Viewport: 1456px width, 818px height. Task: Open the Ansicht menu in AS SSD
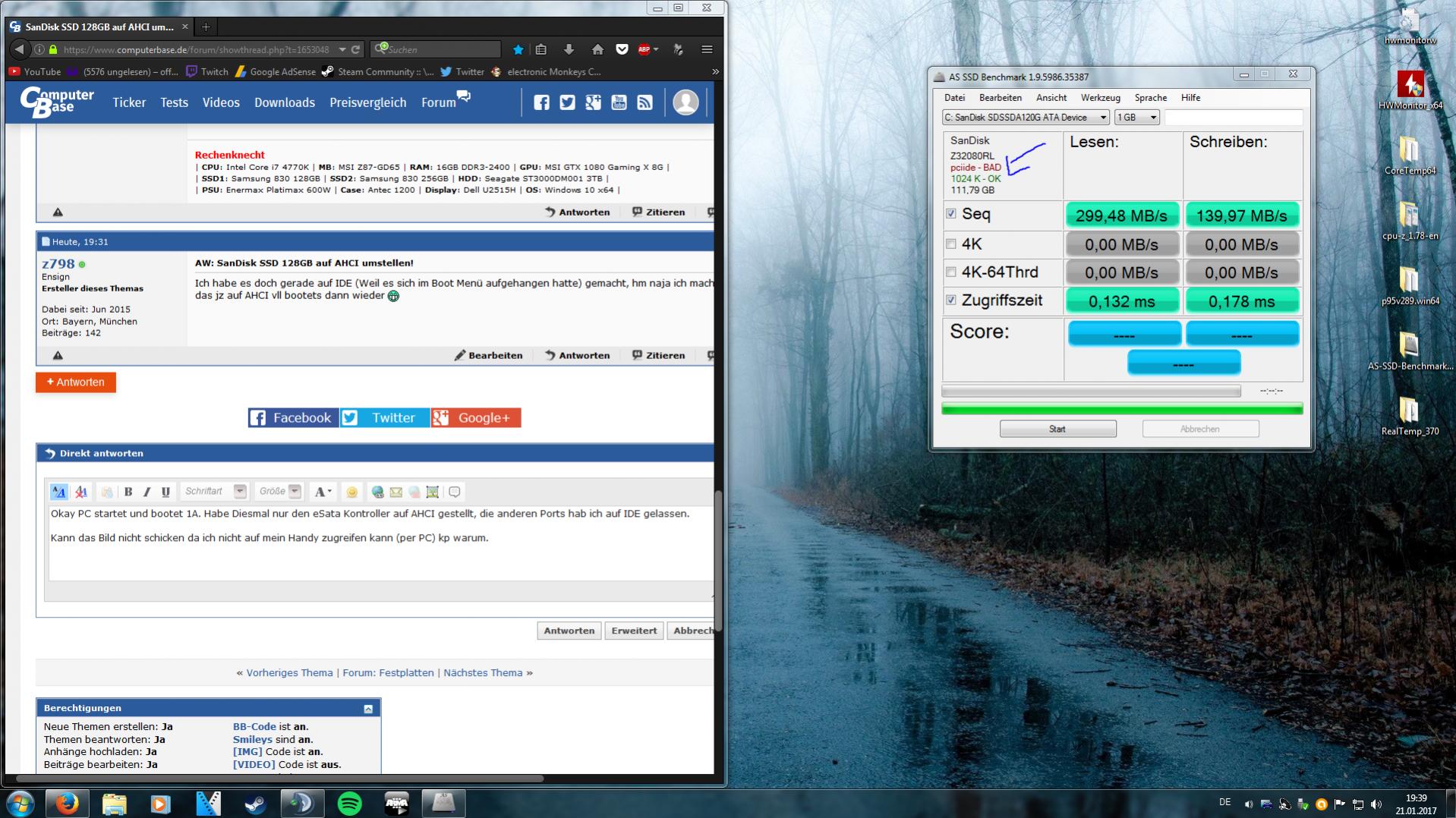[x=1051, y=97]
